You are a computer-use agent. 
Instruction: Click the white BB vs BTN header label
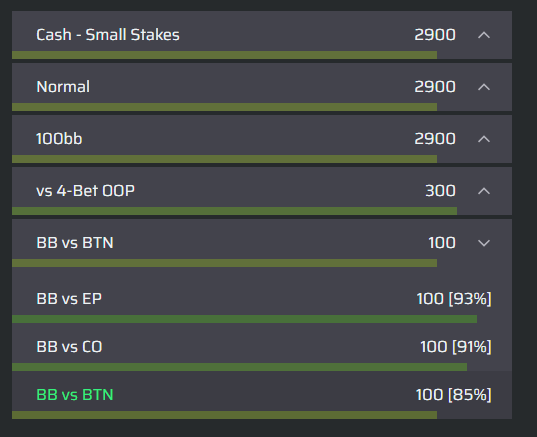click(x=75, y=243)
